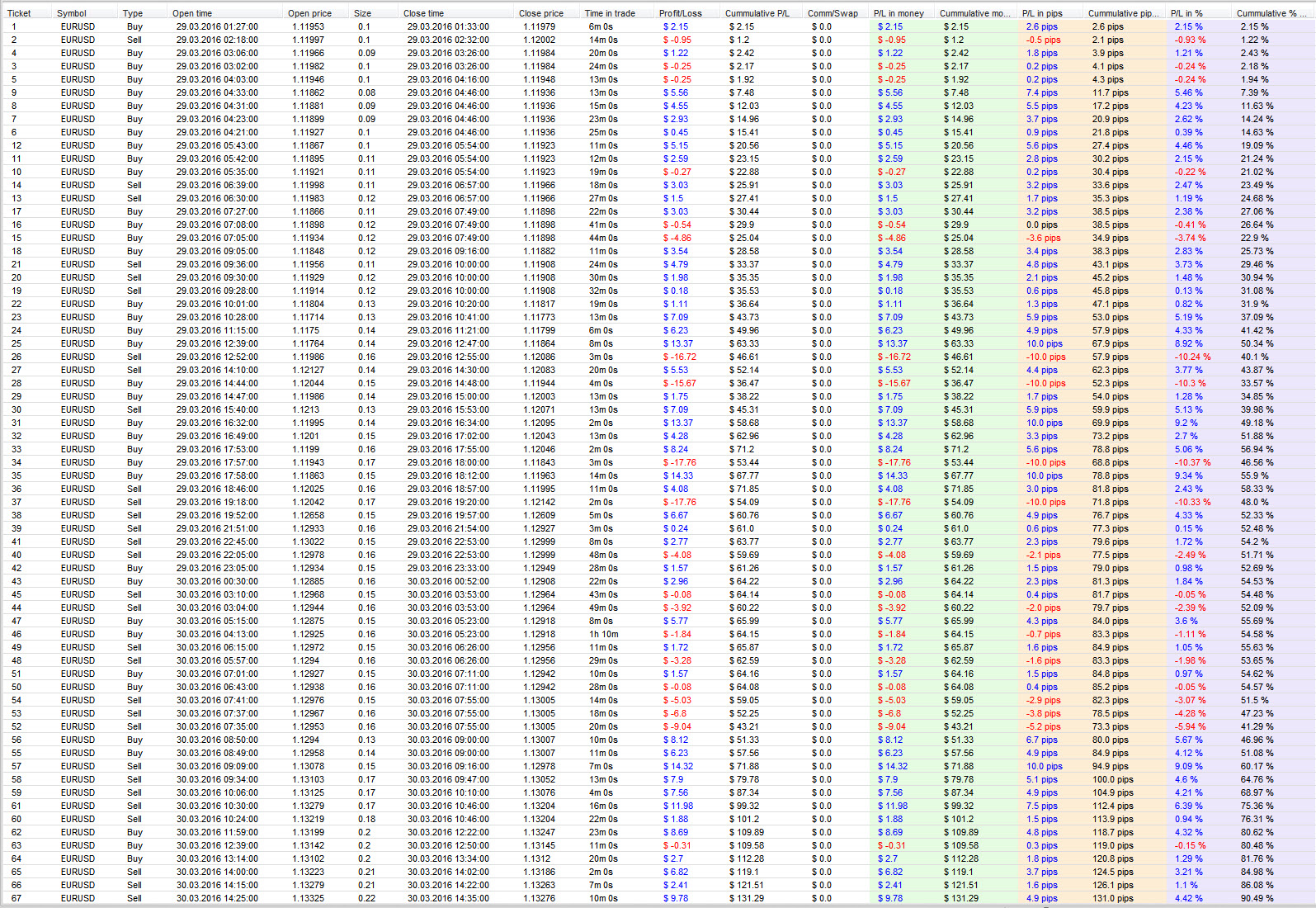Select close time 29.03.2016 01:33:00

448,26
